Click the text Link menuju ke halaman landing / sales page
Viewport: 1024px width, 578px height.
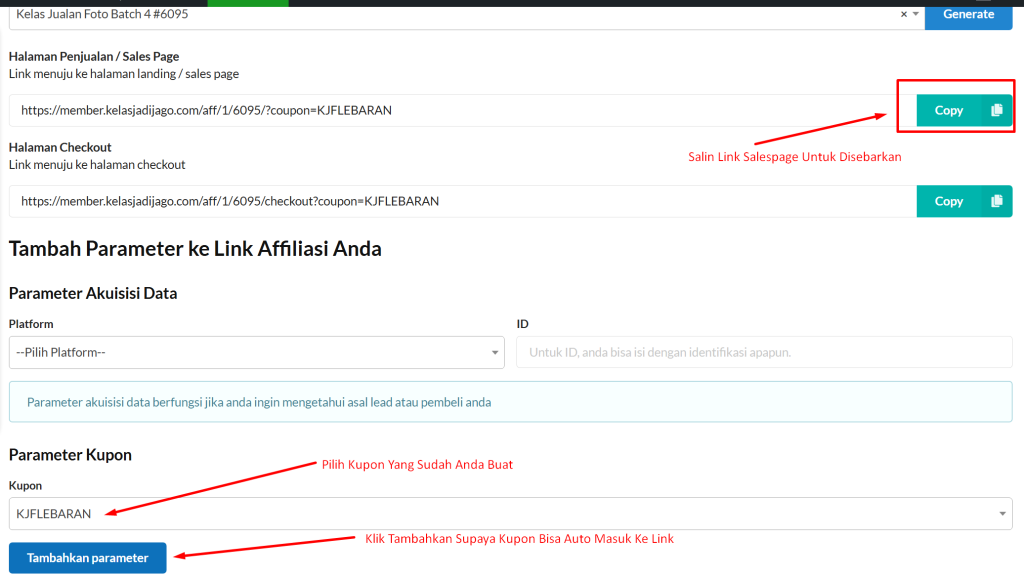tap(123, 74)
